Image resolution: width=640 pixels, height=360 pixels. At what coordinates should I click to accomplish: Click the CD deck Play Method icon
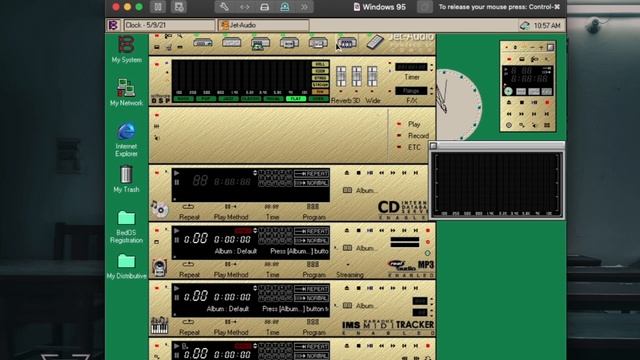coord(231,207)
